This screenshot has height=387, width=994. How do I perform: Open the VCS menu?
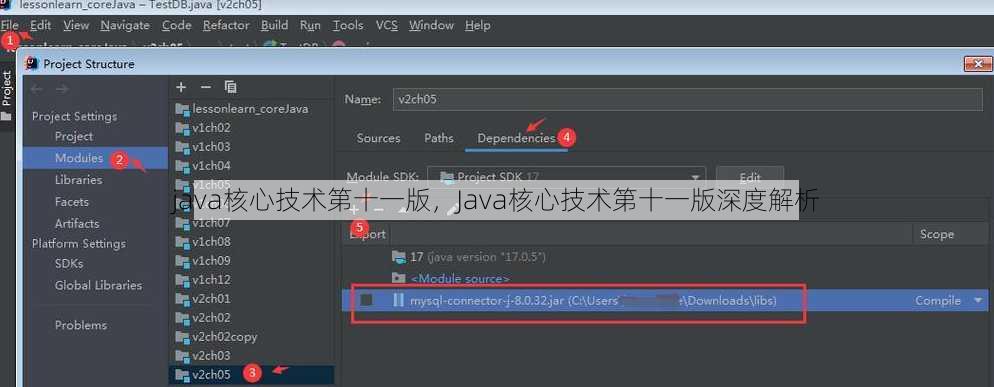387,25
